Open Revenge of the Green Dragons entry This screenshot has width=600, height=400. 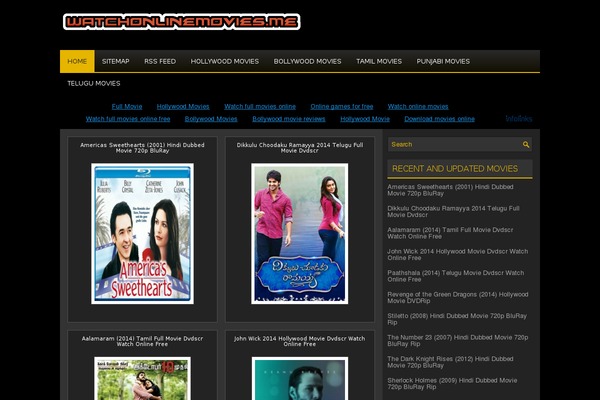click(x=458, y=297)
